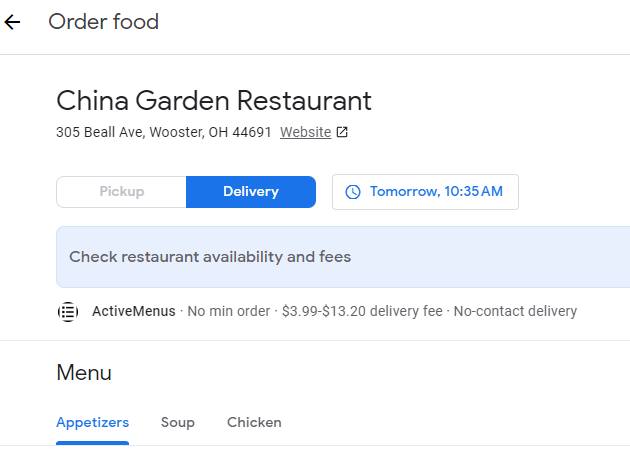Click the external link icon beside Website
Screen dimensions: 630x464
coord(342,132)
